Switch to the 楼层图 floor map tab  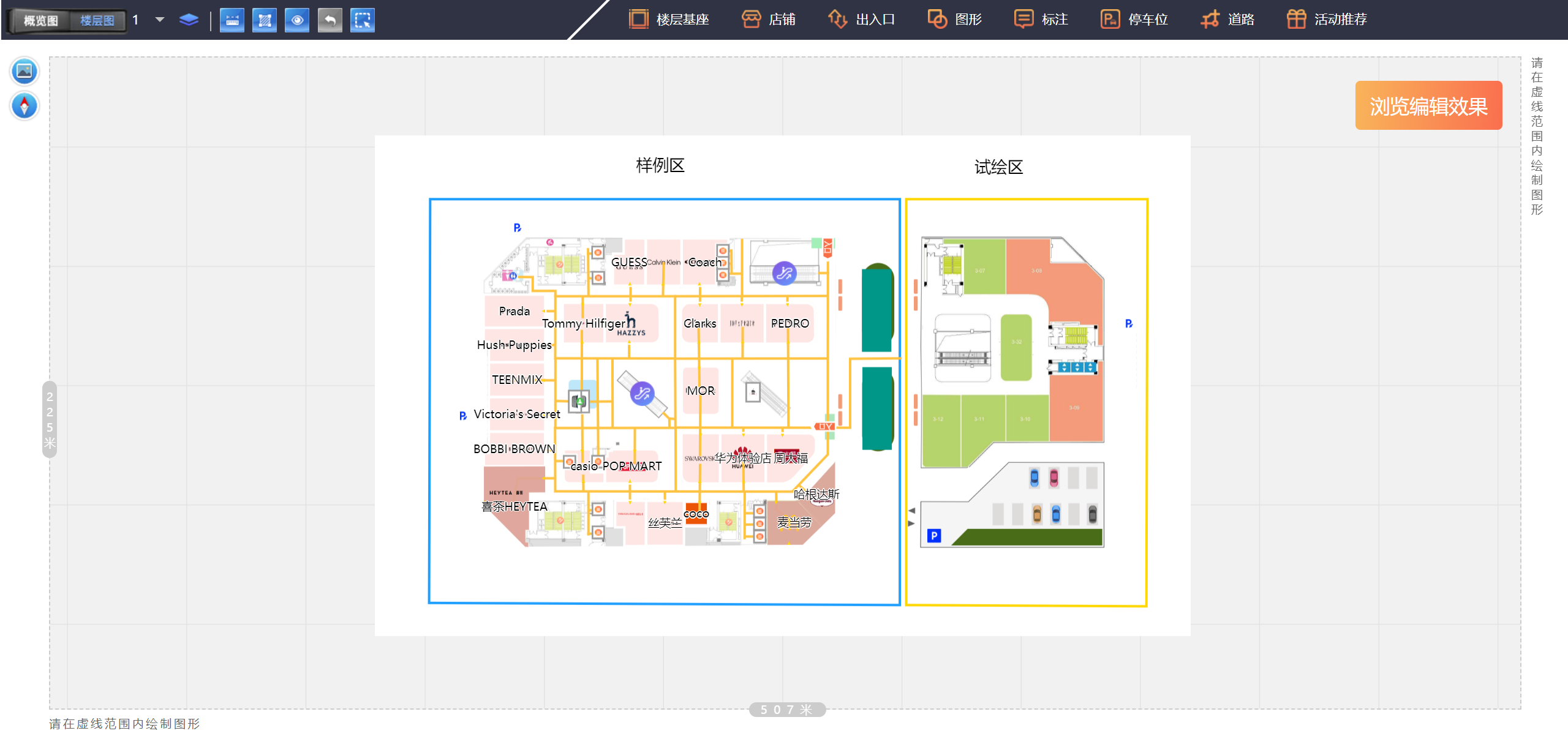pyautogui.click(x=97, y=20)
